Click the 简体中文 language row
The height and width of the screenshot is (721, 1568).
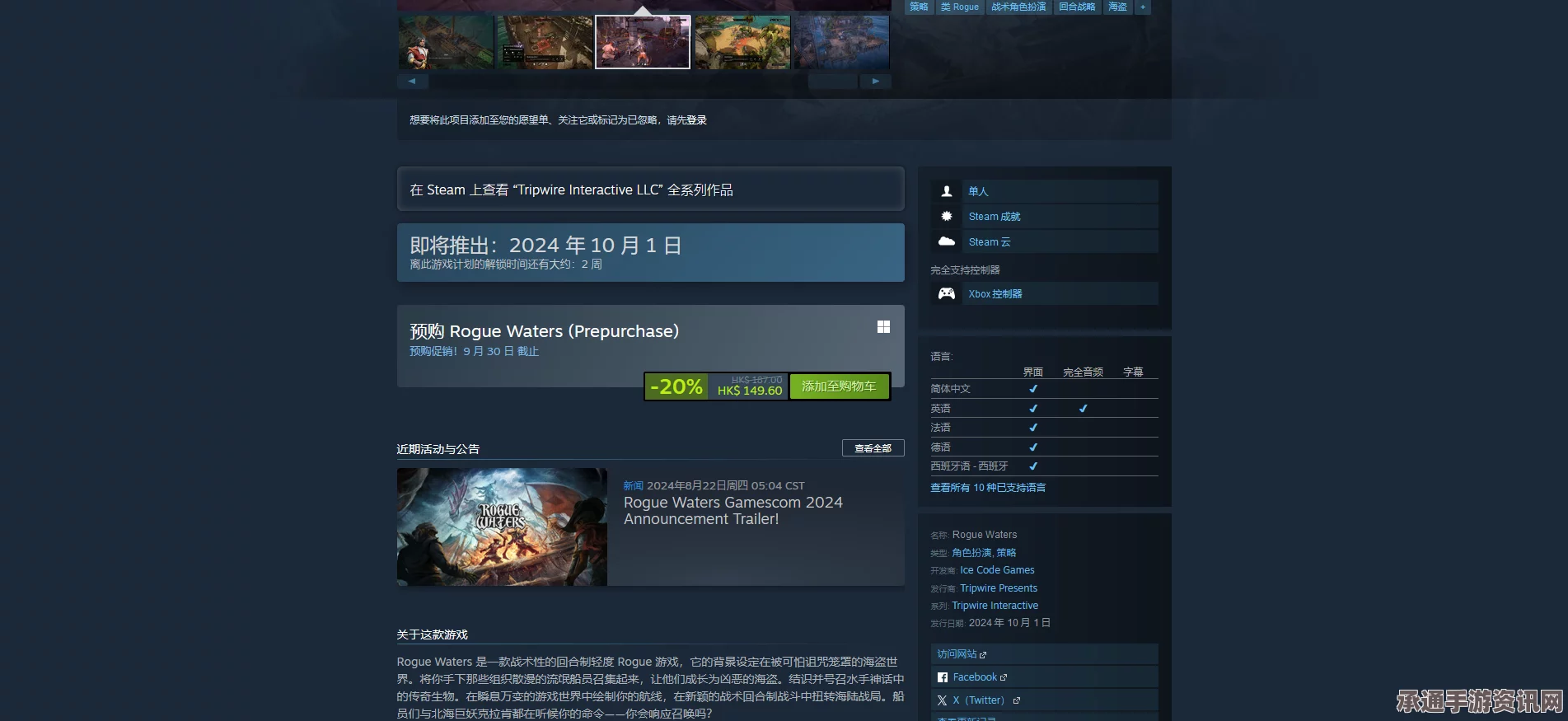pos(1044,389)
